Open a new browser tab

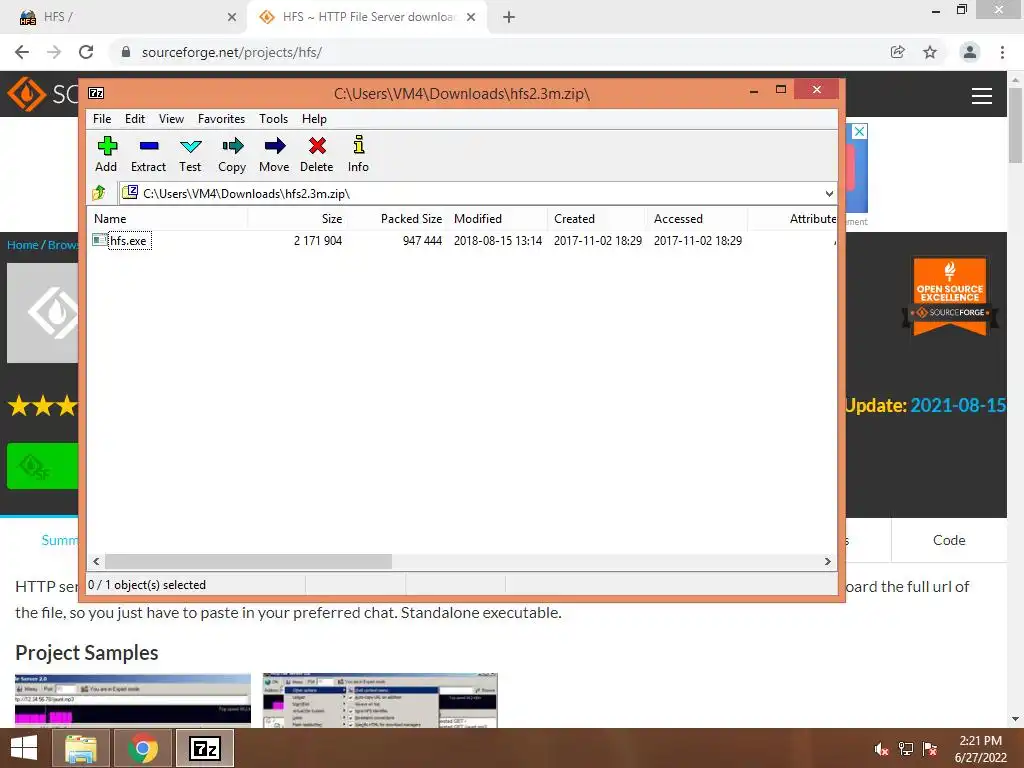click(x=509, y=17)
